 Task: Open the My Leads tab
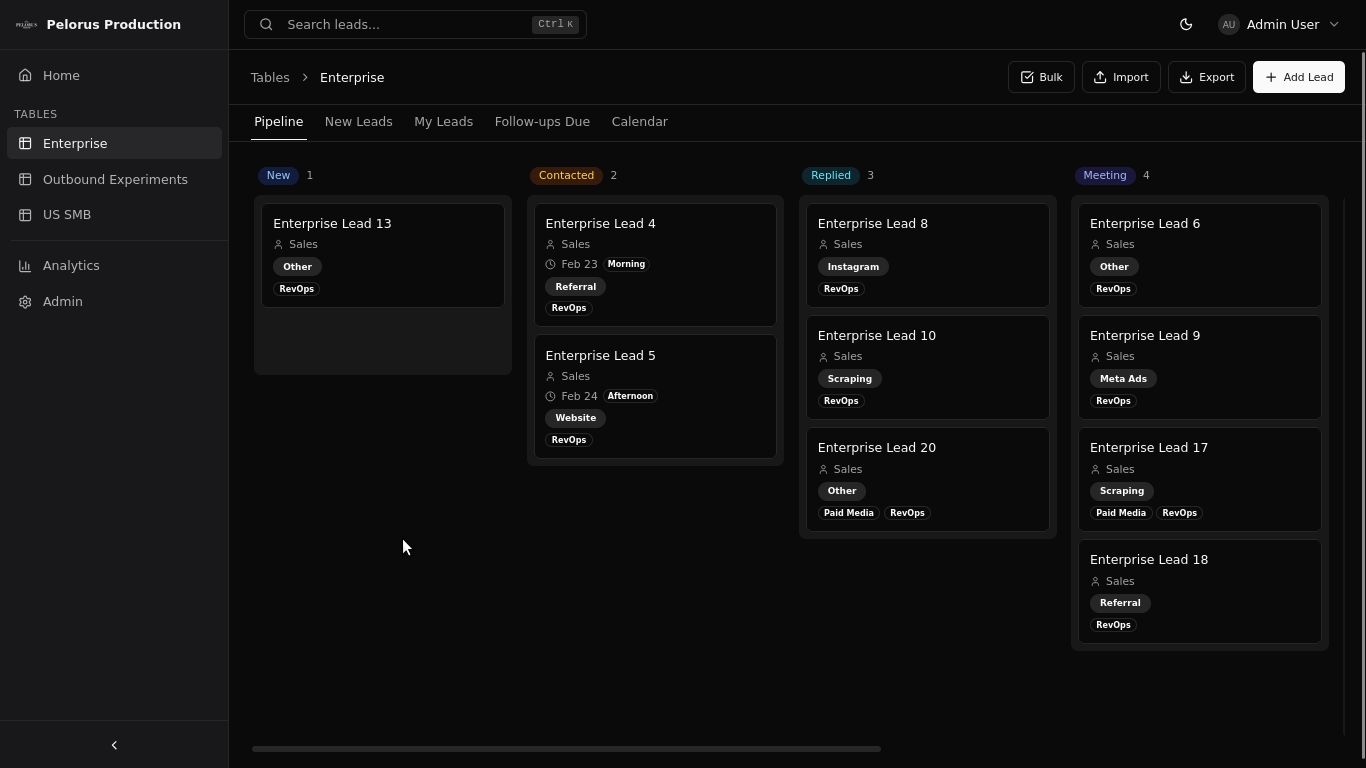coord(443,121)
